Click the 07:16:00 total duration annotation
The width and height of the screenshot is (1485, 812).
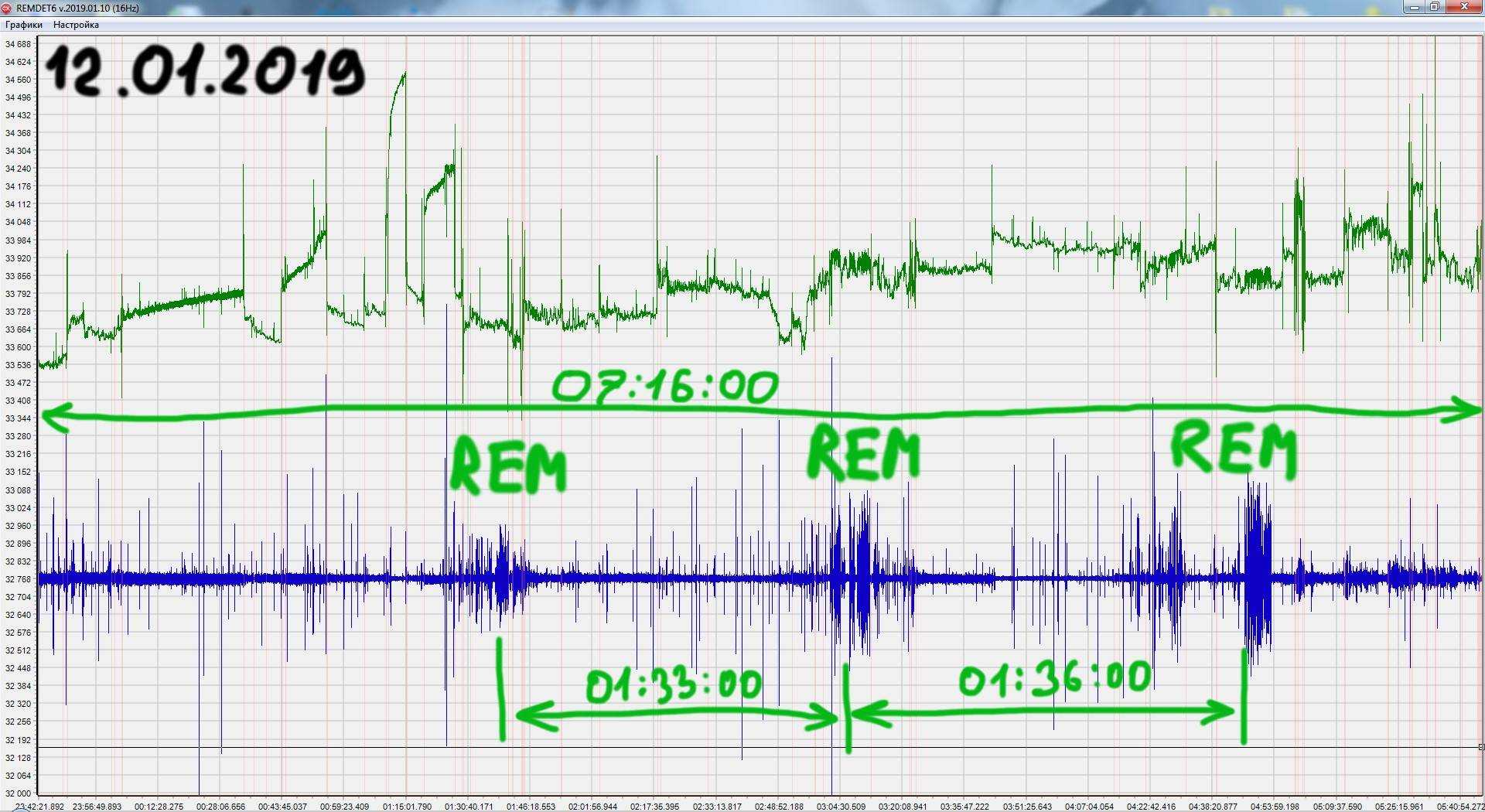pos(665,387)
